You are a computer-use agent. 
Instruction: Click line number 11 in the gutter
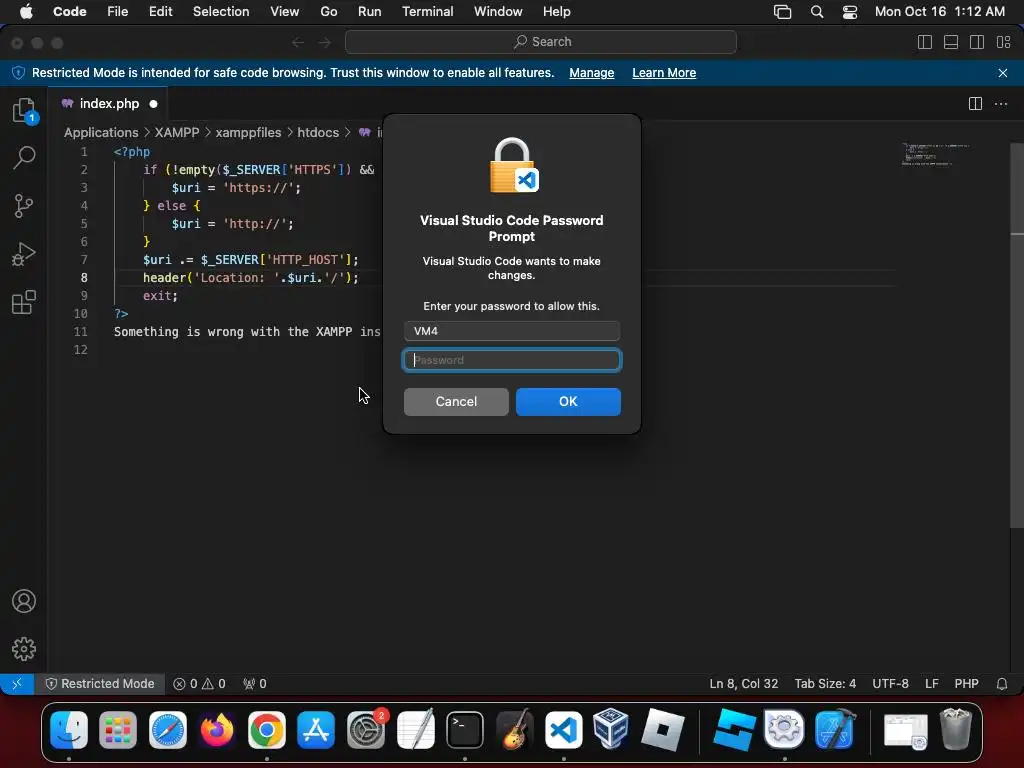coord(80,332)
